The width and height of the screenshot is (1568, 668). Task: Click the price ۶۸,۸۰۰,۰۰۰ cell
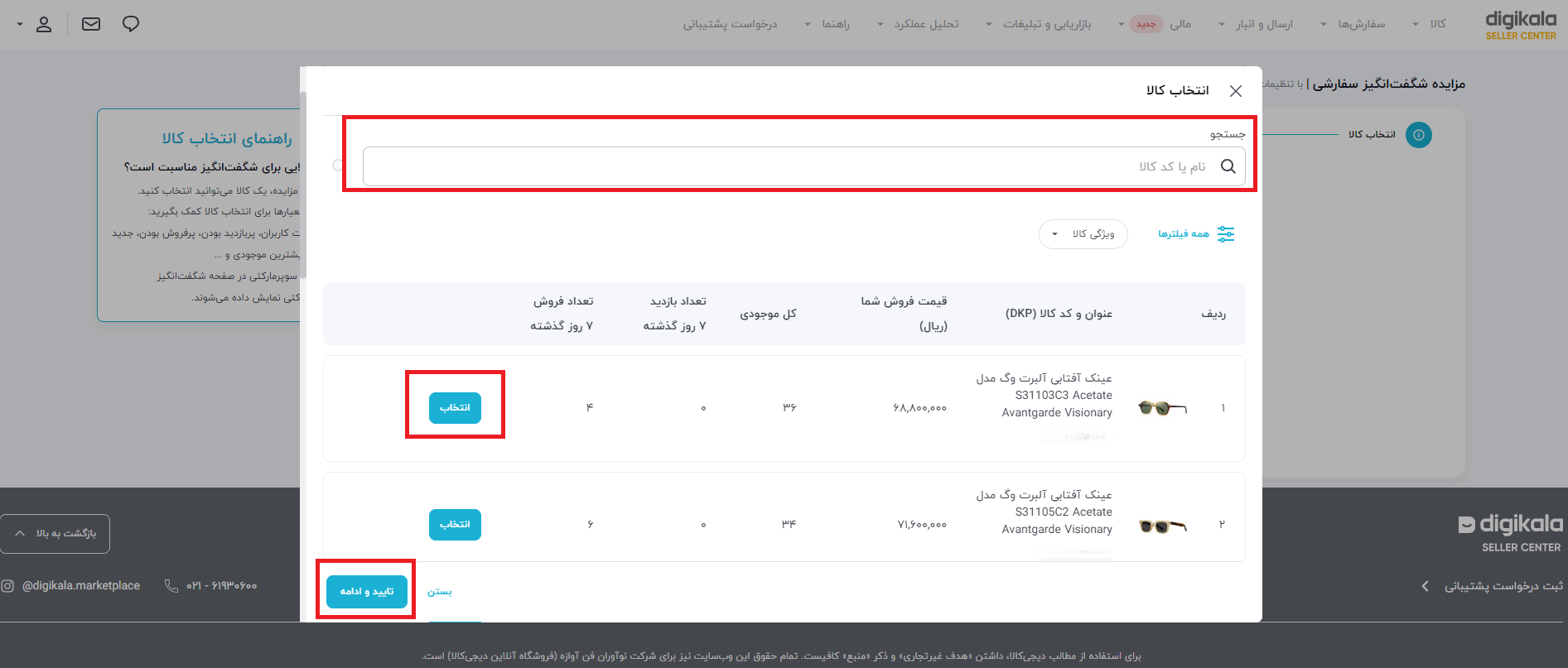919,408
